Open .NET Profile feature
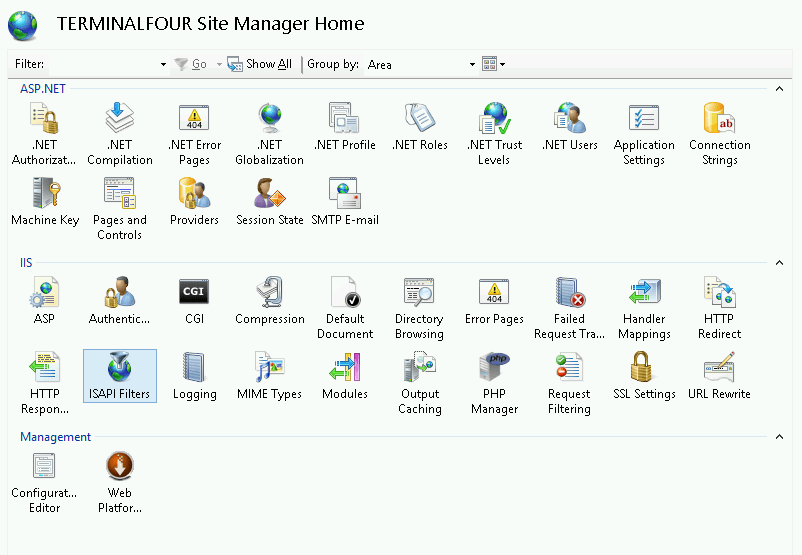This screenshot has width=802, height=555. [x=345, y=126]
